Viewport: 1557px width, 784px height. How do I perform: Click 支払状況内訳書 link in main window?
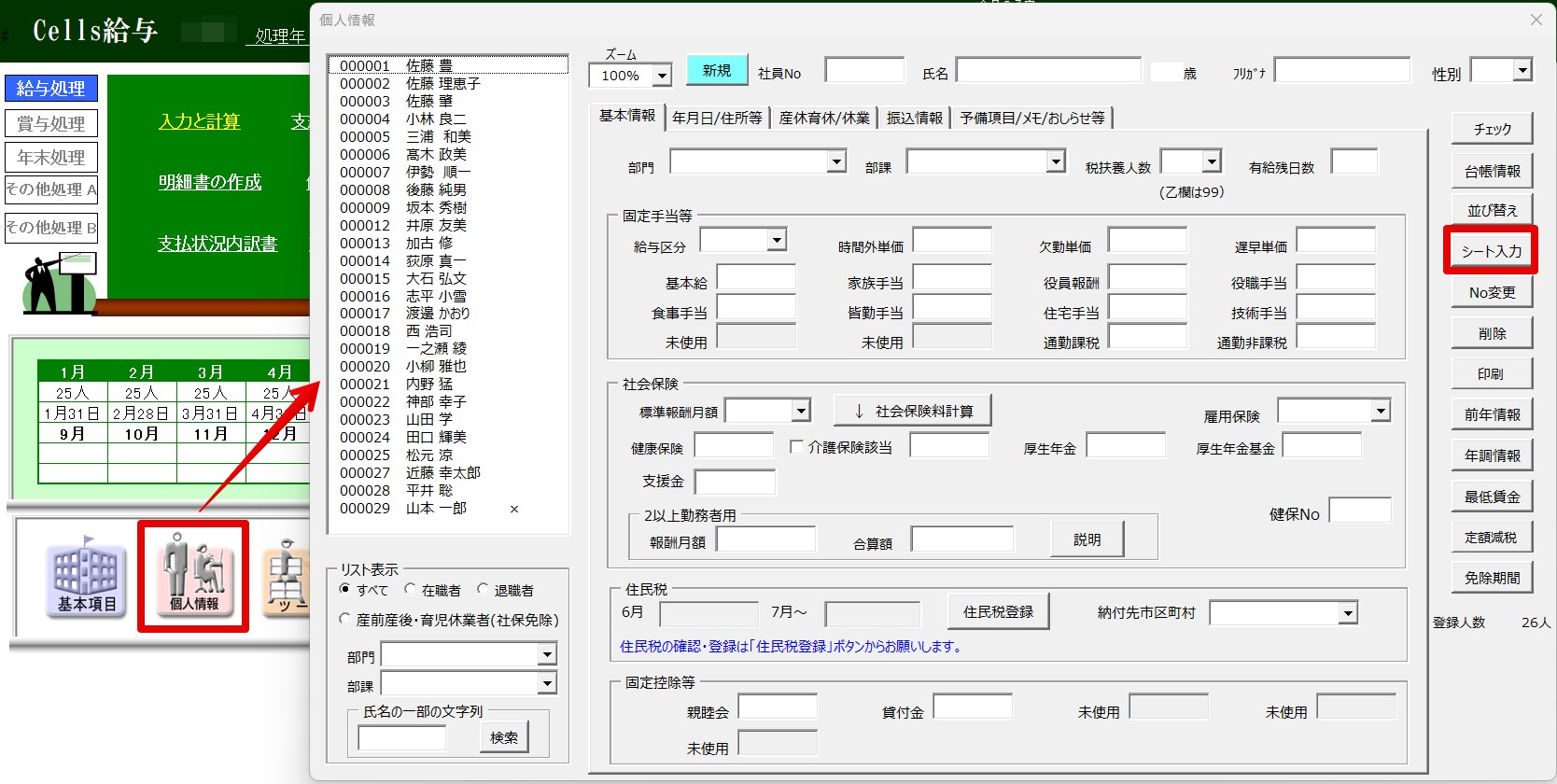[x=217, y=244]
